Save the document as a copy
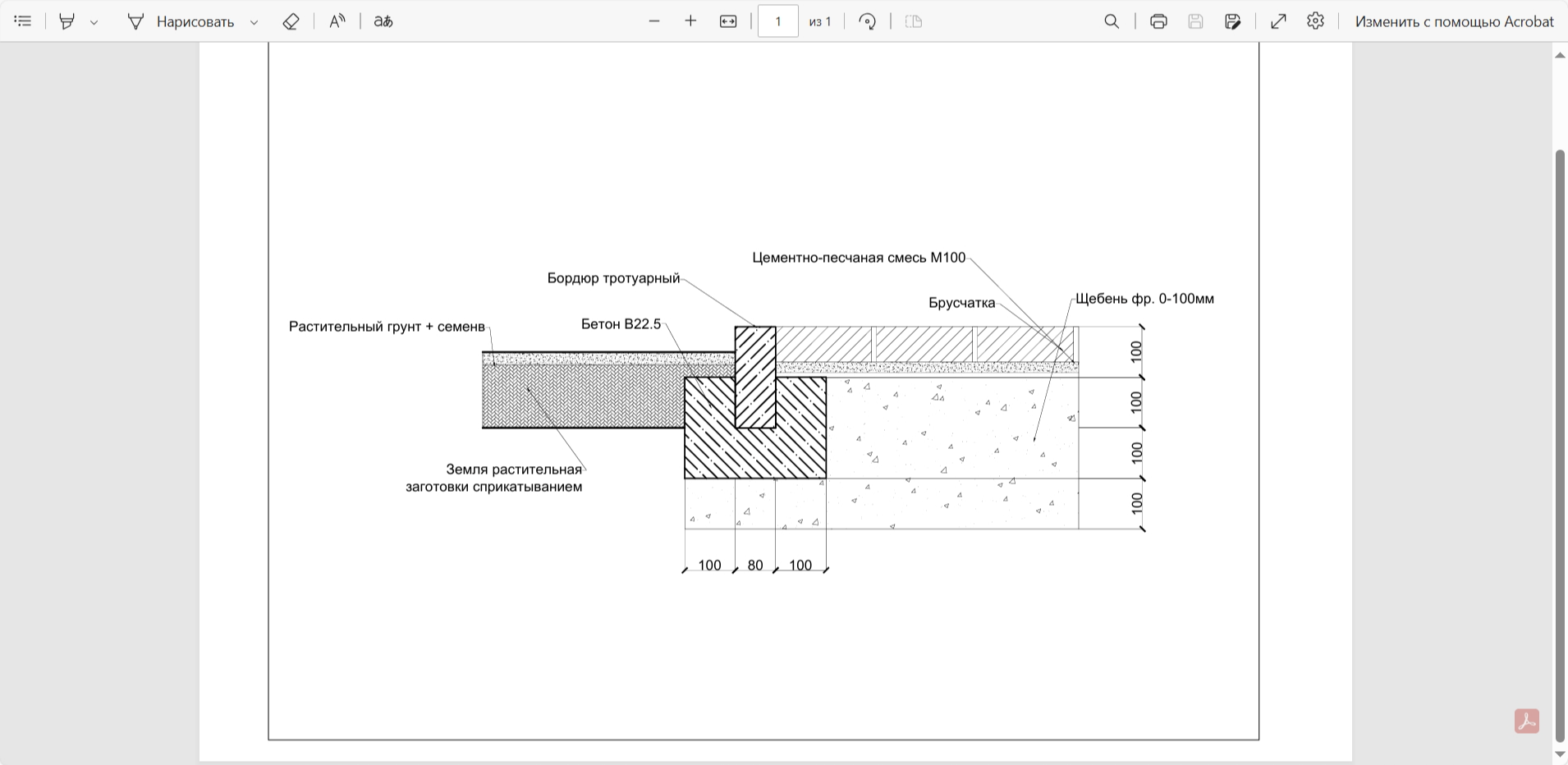 click(x=1233, y=21)
